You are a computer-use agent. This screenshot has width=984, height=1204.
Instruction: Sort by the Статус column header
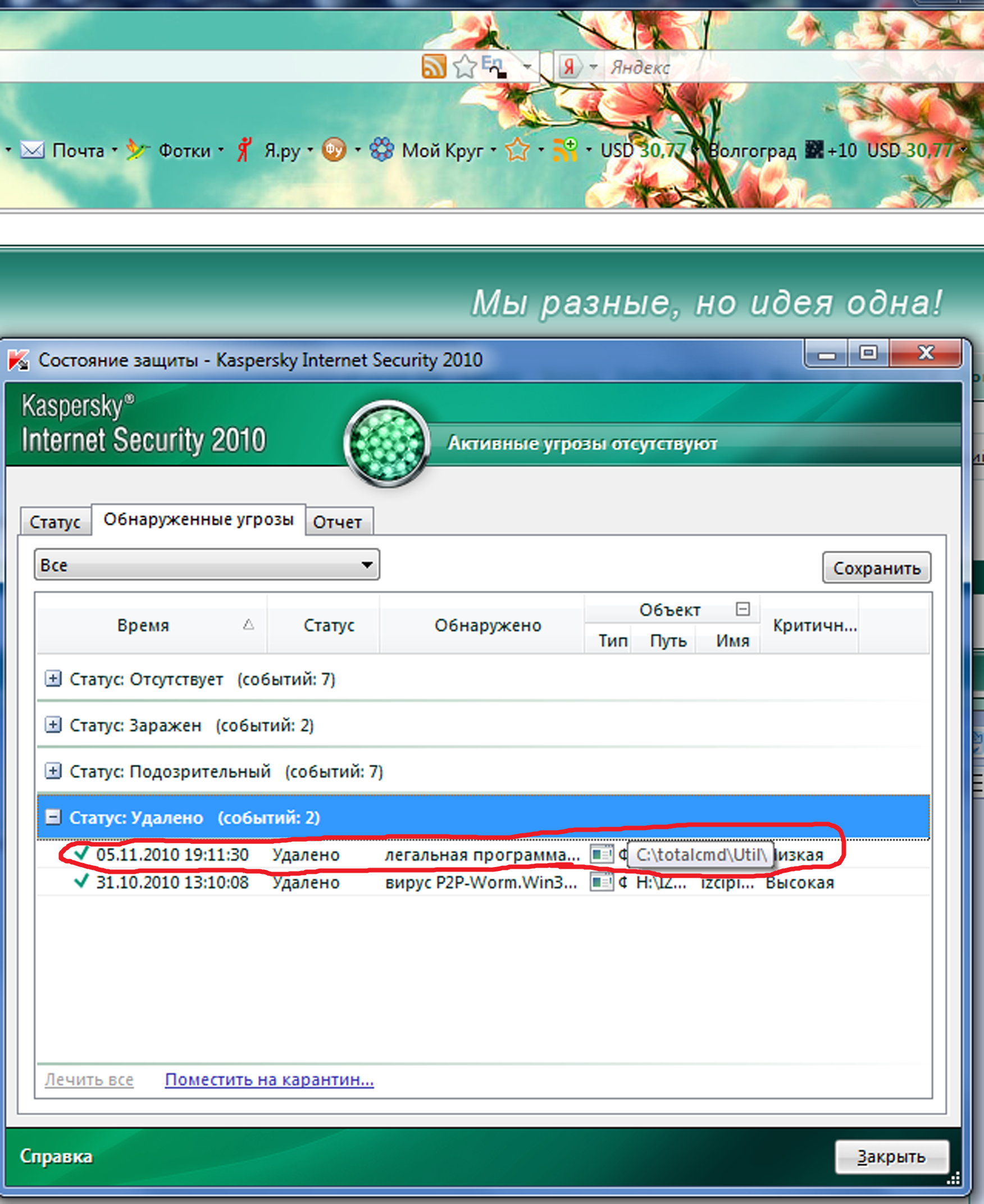[x=323, y=625]
